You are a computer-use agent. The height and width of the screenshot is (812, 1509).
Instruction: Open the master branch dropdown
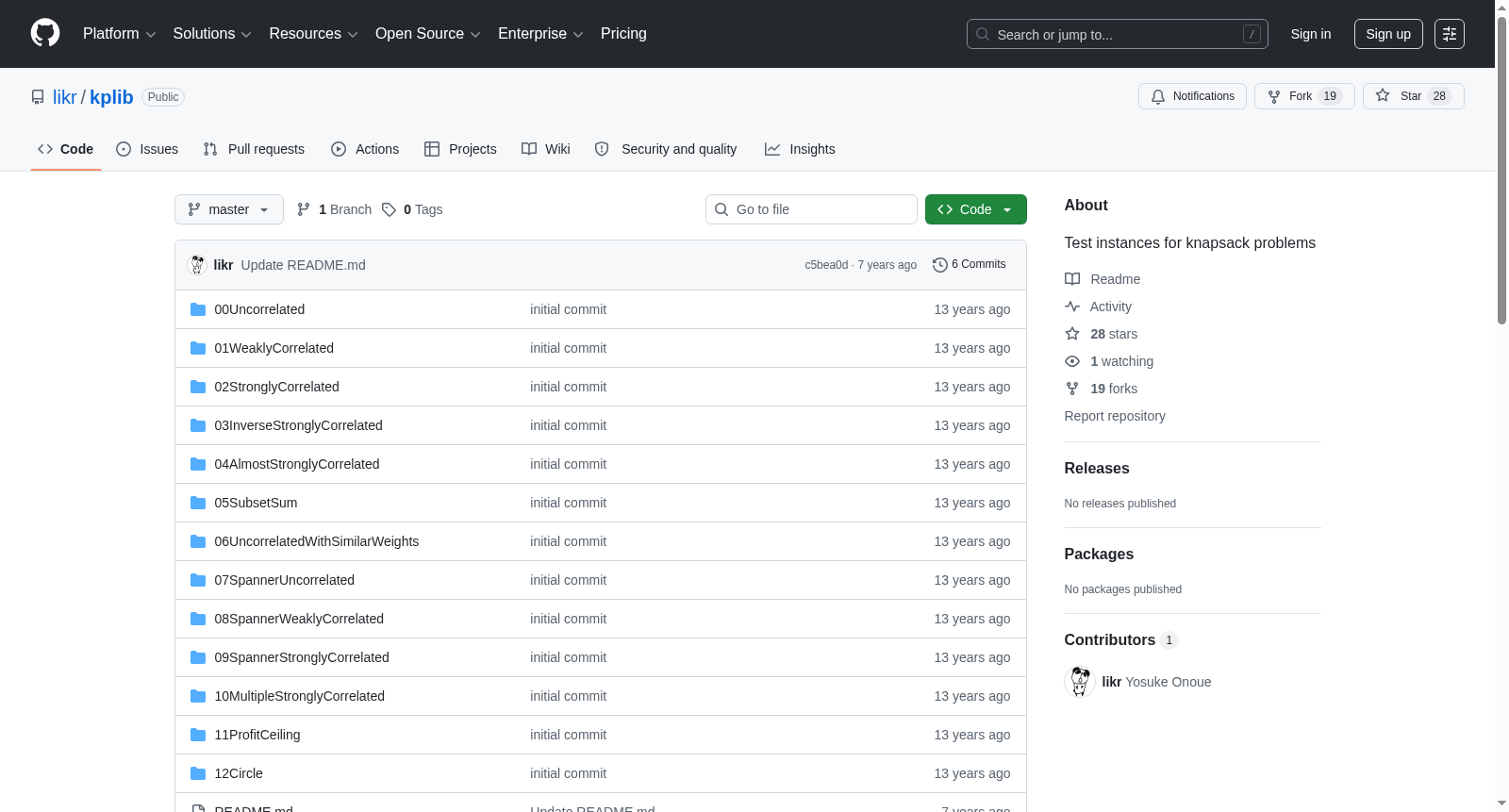pyautogui.click(x=229, y=209)
